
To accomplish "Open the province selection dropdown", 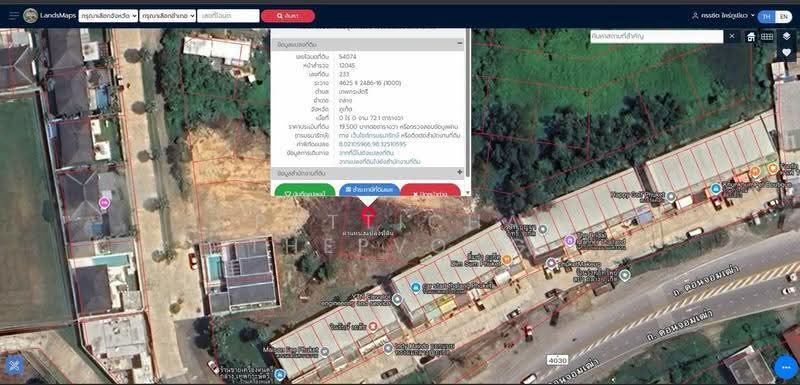I will 109,16.
